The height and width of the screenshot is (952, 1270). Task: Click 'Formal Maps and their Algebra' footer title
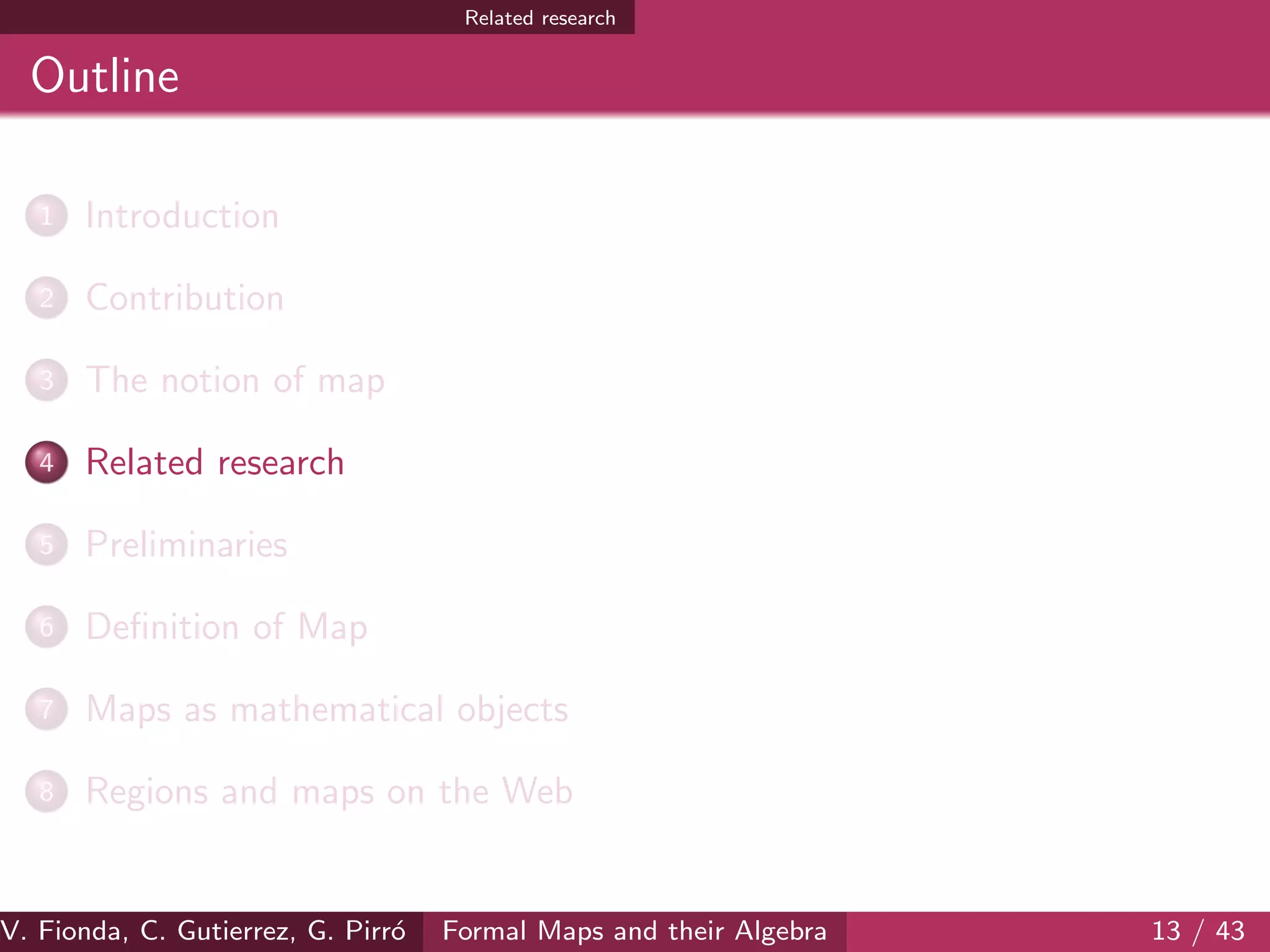coord(634,932)
